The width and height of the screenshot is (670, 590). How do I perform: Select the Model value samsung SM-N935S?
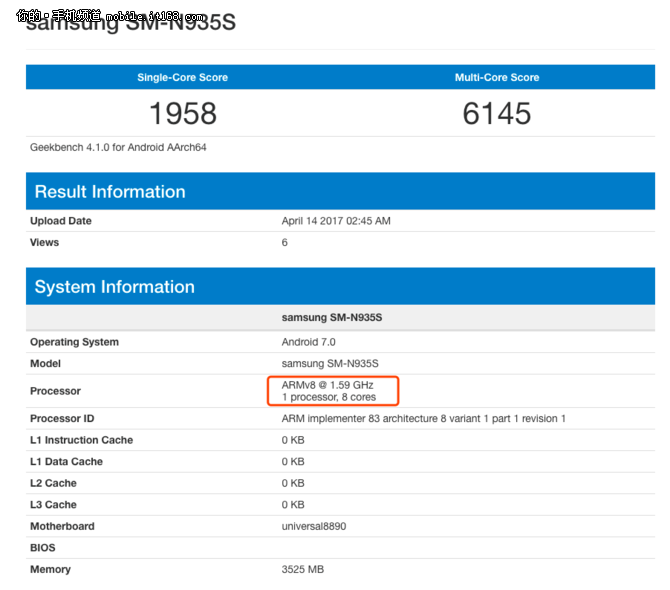pyautogui.click(x=330, y=364)
